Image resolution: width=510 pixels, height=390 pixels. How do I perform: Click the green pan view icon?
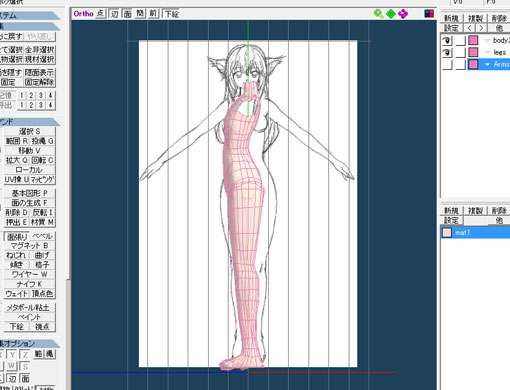click(x=391, y=14)
